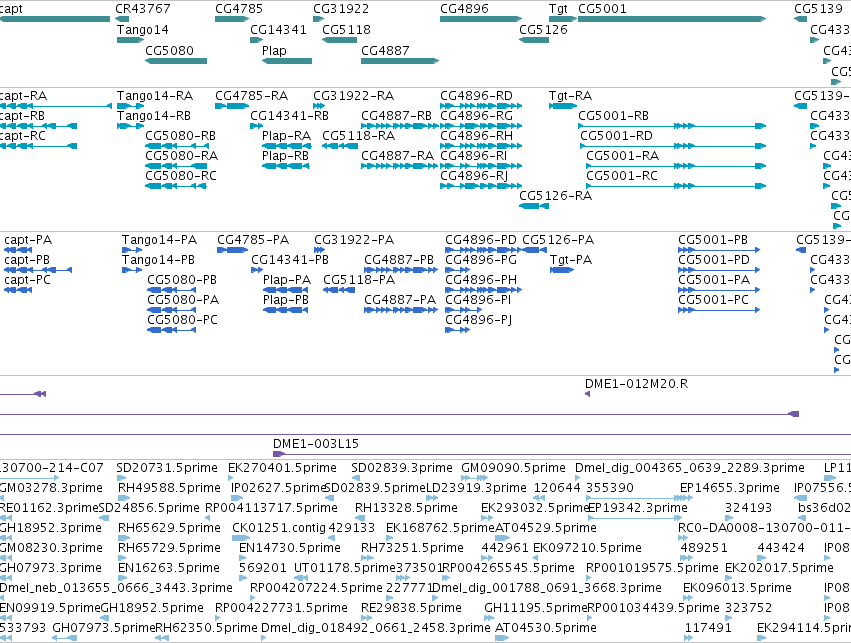Select the DME1-012M20.R clone label
The image size is (851, 643).
tap(636, 384)
